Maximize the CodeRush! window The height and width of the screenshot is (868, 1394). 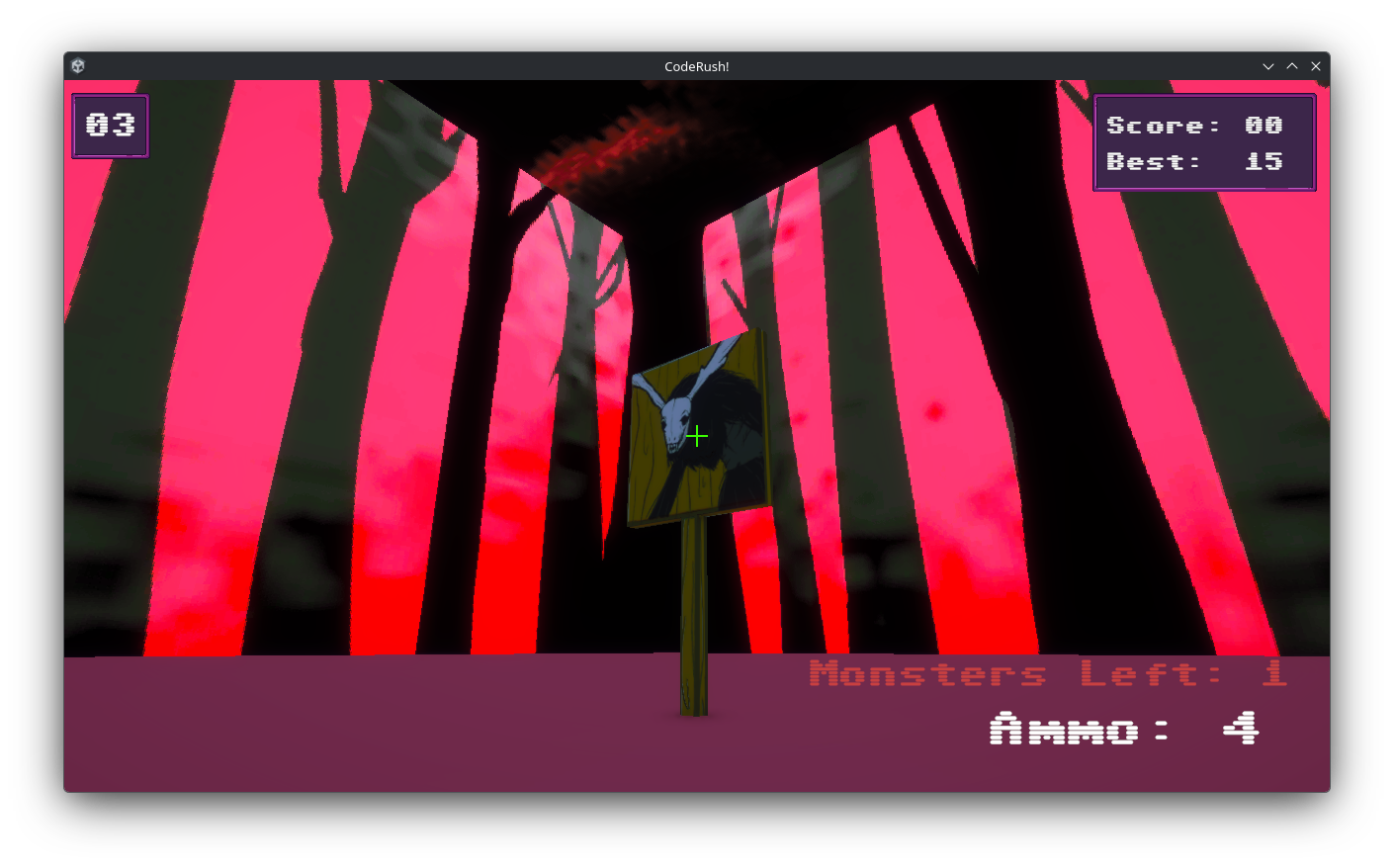pos(1292,66)
